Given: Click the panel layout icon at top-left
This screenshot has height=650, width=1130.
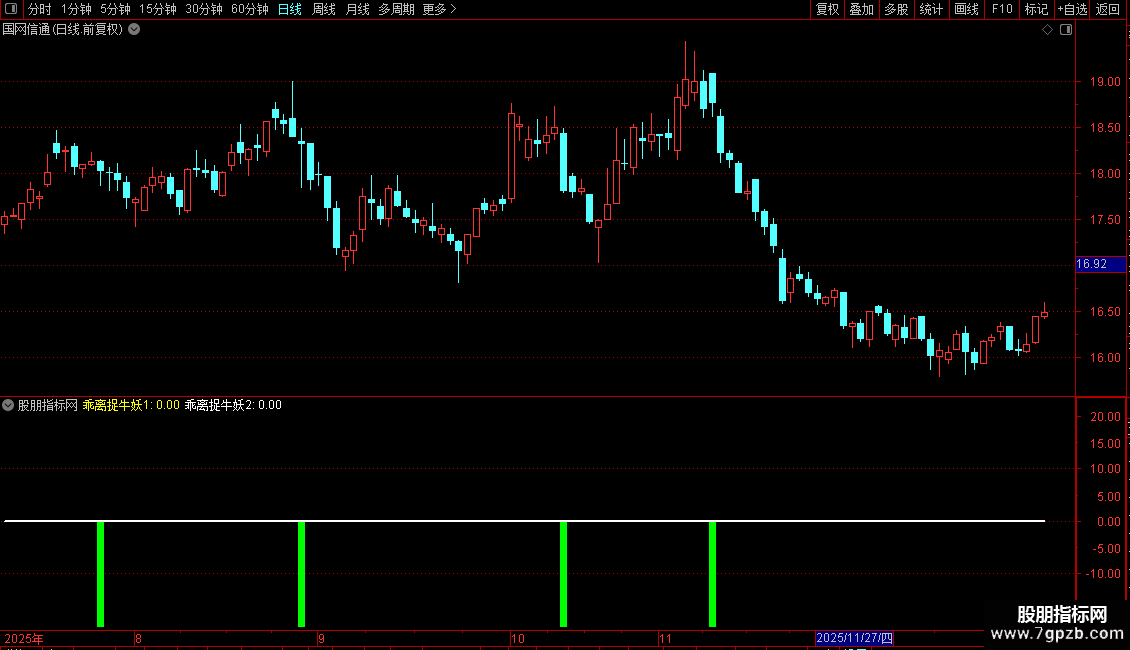Looking at the screenshot, I should click(11, 9).
